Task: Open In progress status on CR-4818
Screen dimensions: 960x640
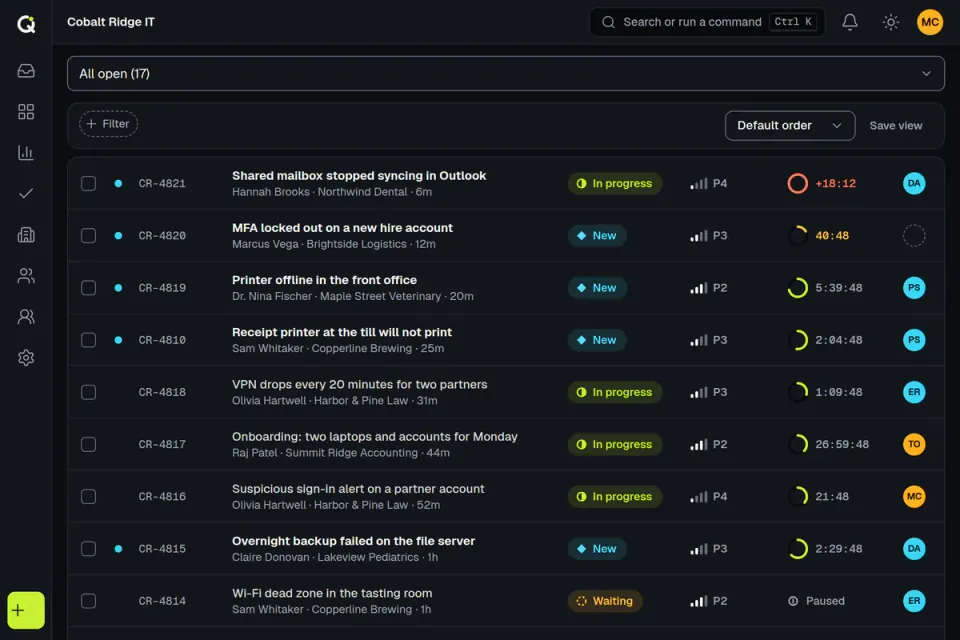Action: click(x=615, y=392)
